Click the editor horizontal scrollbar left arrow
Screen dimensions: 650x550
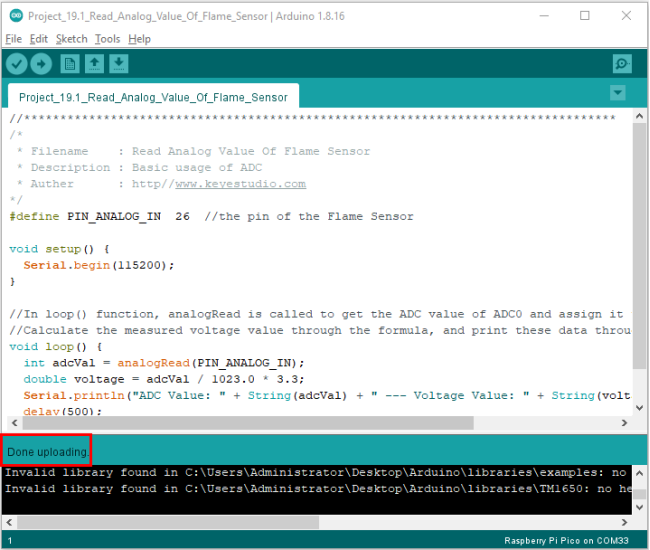pyautogui.click(x=15, y=423)
